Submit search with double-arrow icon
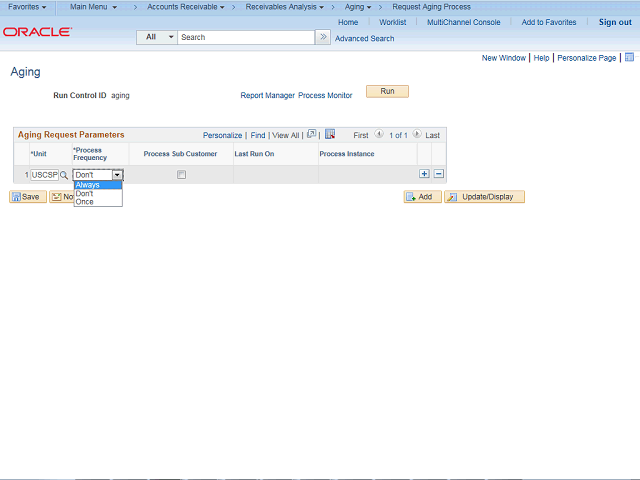This screenshot has width=640, height=480. 323,37
